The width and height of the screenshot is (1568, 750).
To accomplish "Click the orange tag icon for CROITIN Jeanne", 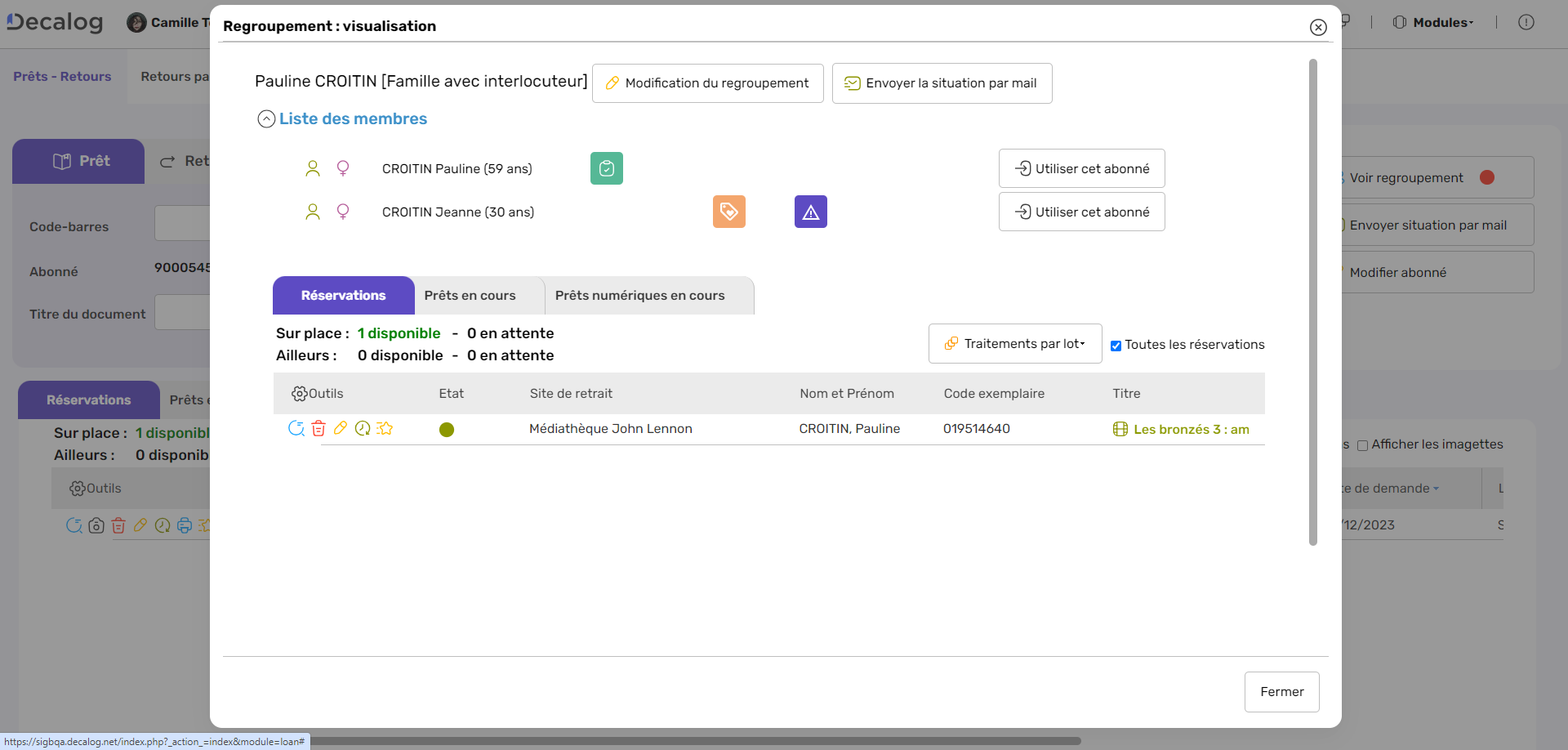I will point(729,212).
